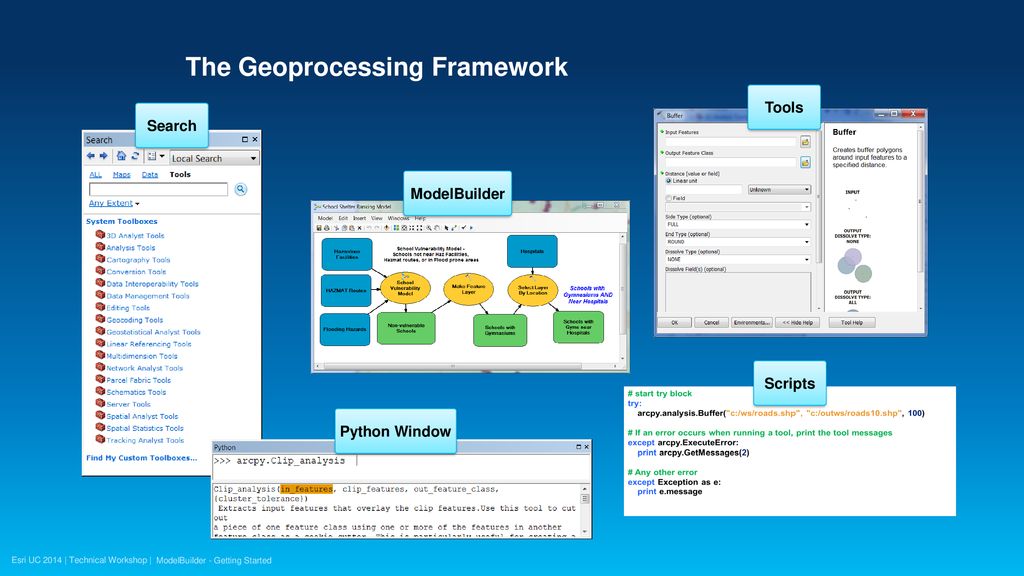Image resolution: width=1024 pixels, height=576 pixels.
Task: Select the Hospitals model element
Action: click(x=532, y=251)
